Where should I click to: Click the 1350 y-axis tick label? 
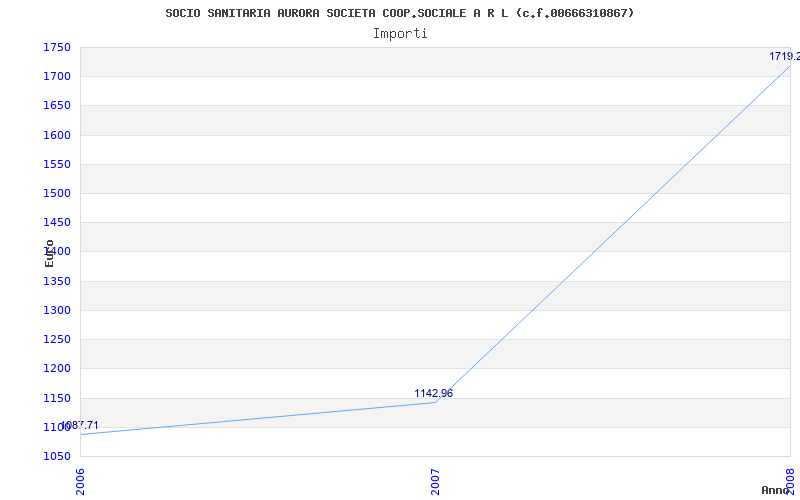tap(57, 281)
